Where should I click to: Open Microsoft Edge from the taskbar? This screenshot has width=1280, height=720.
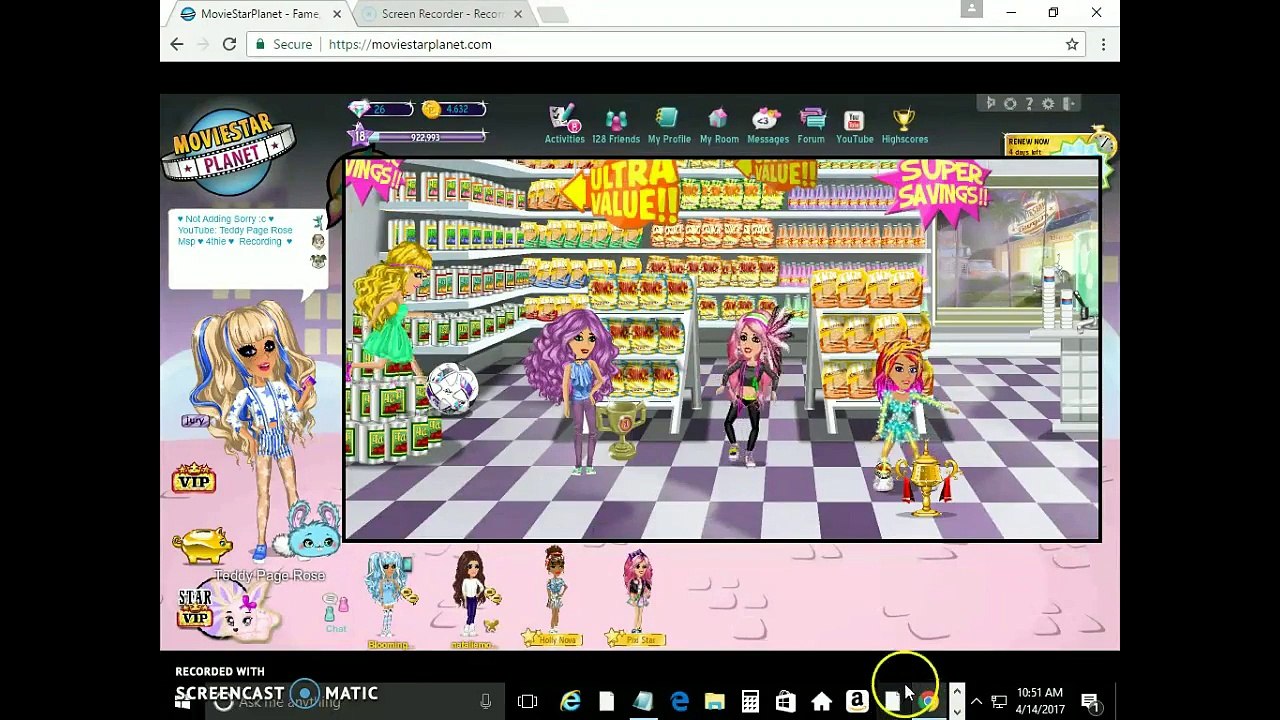click(x=679, y=702)
